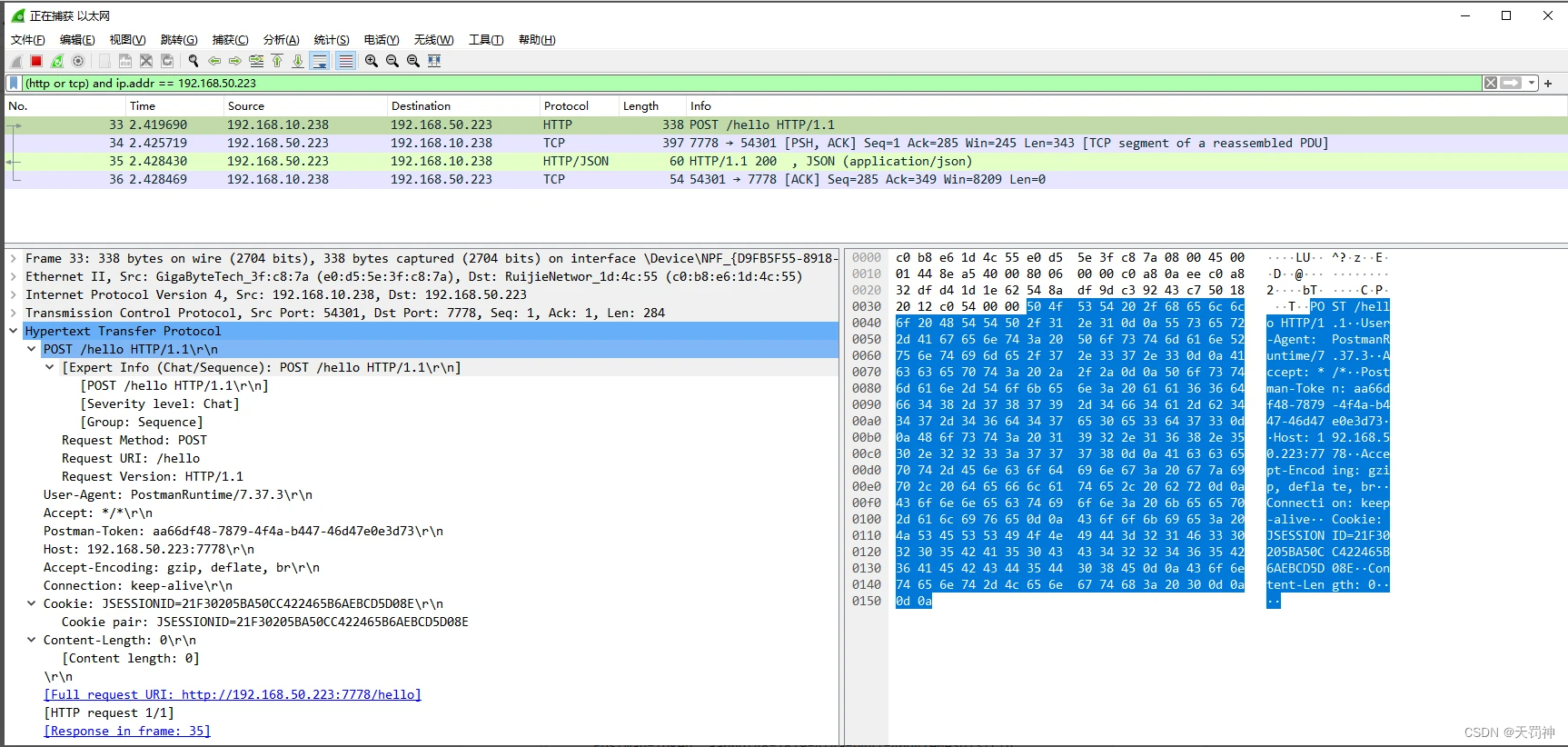This screenshot has height=747, width=1568.
Task: Toggle packet list colorization
Action: coord(345,61)
